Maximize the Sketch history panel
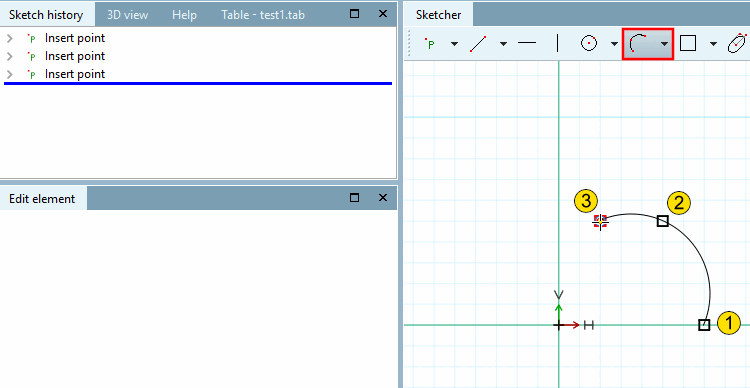The image size is (750, 388). [355, 13]
